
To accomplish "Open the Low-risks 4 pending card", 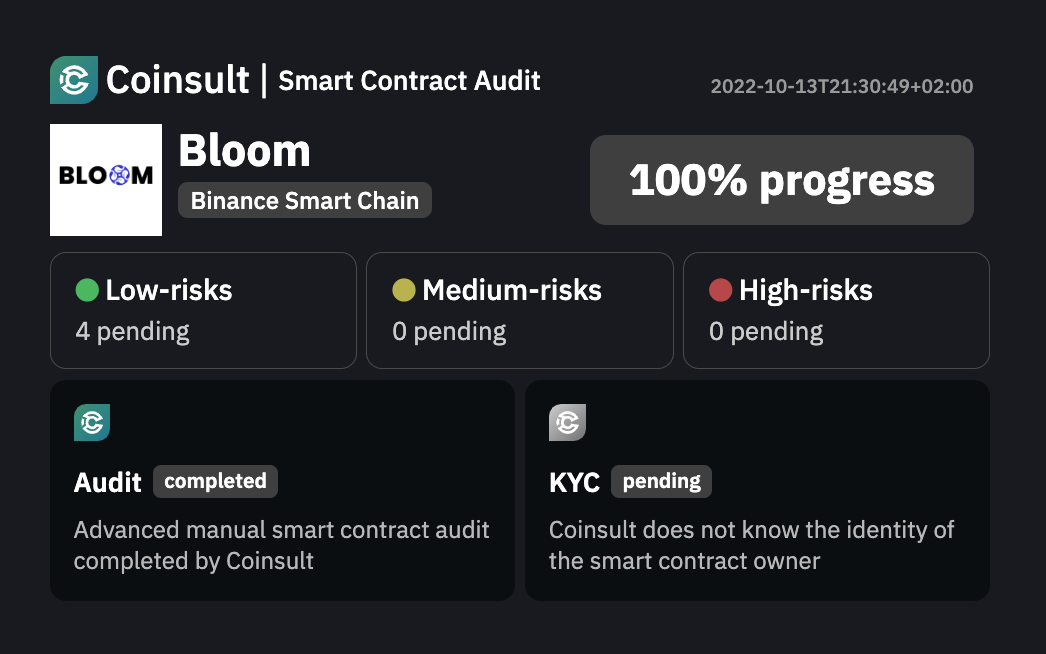I will (203, 310).
